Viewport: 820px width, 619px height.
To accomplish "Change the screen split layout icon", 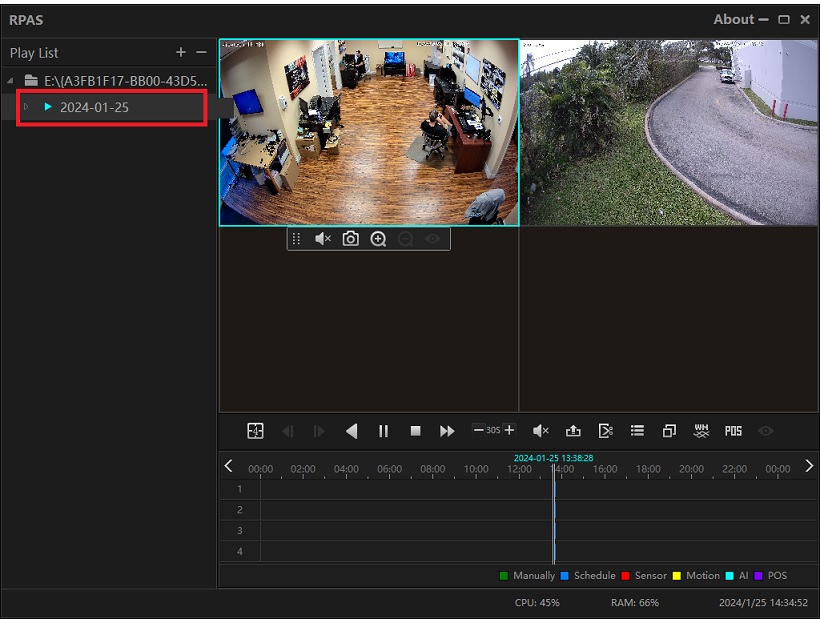I will [x=255, y=431].
